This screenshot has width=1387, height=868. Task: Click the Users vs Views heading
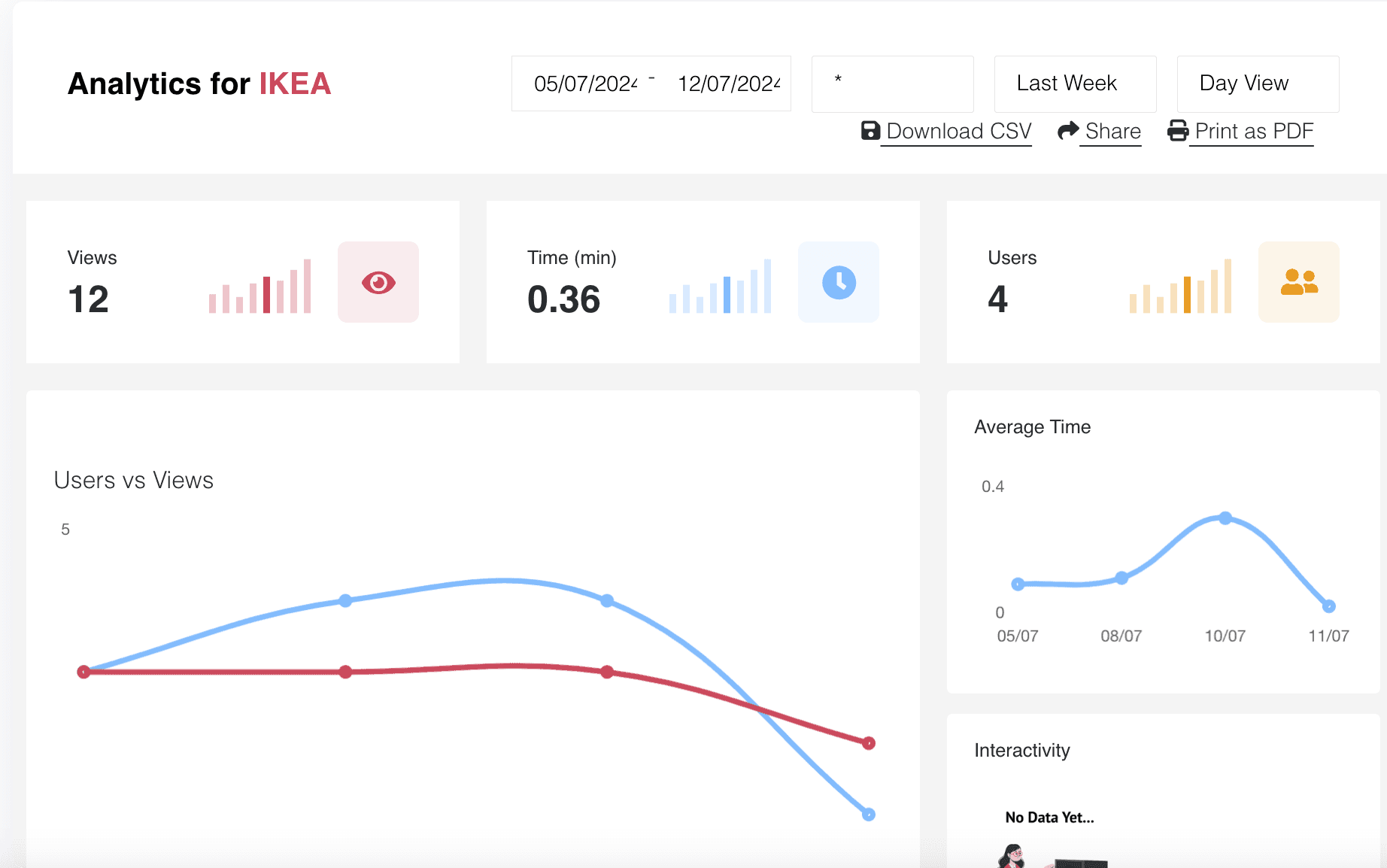click(134, 480)
